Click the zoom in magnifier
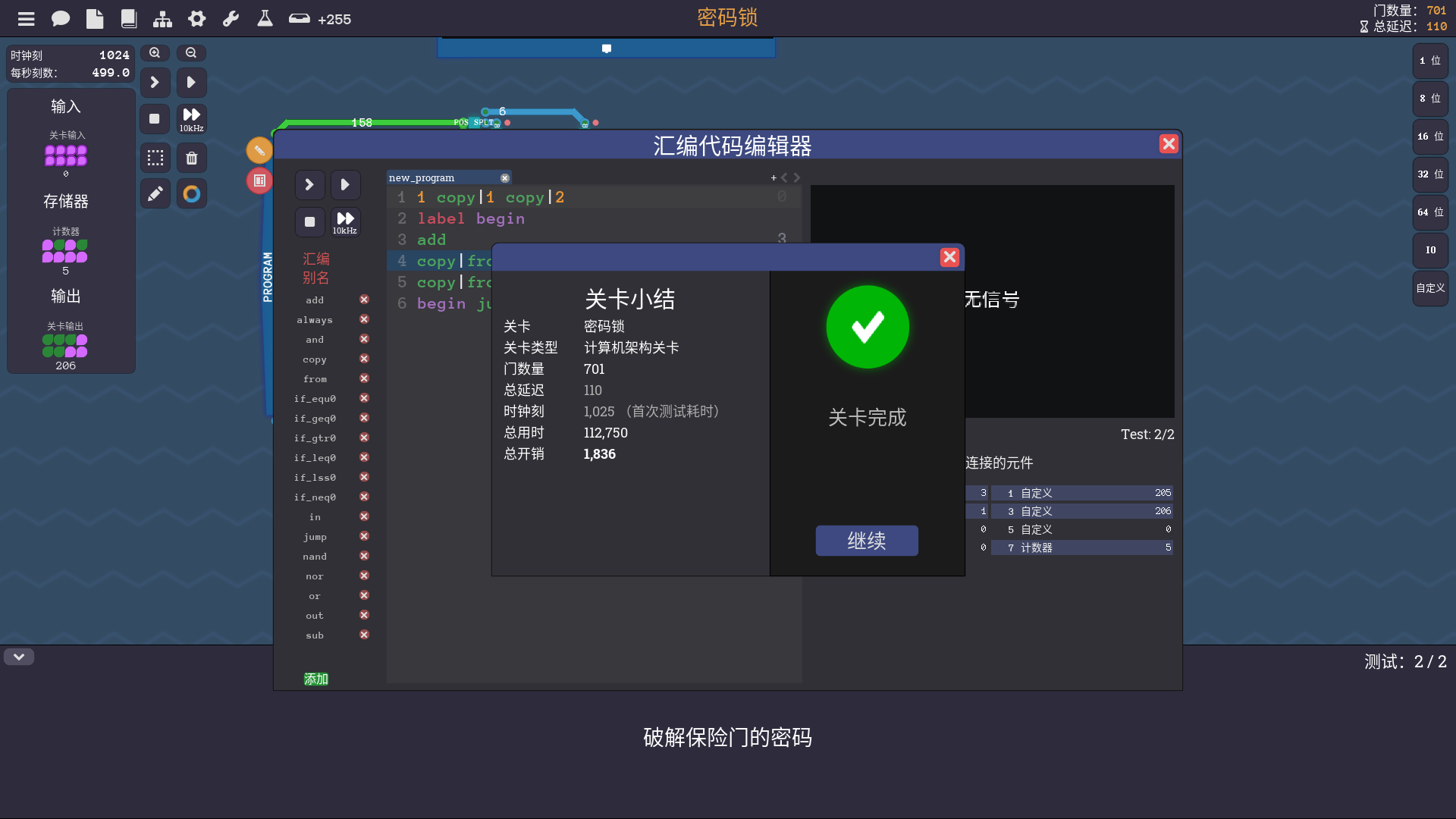Viewport: 1456px width, 819px height. (155, 53)
